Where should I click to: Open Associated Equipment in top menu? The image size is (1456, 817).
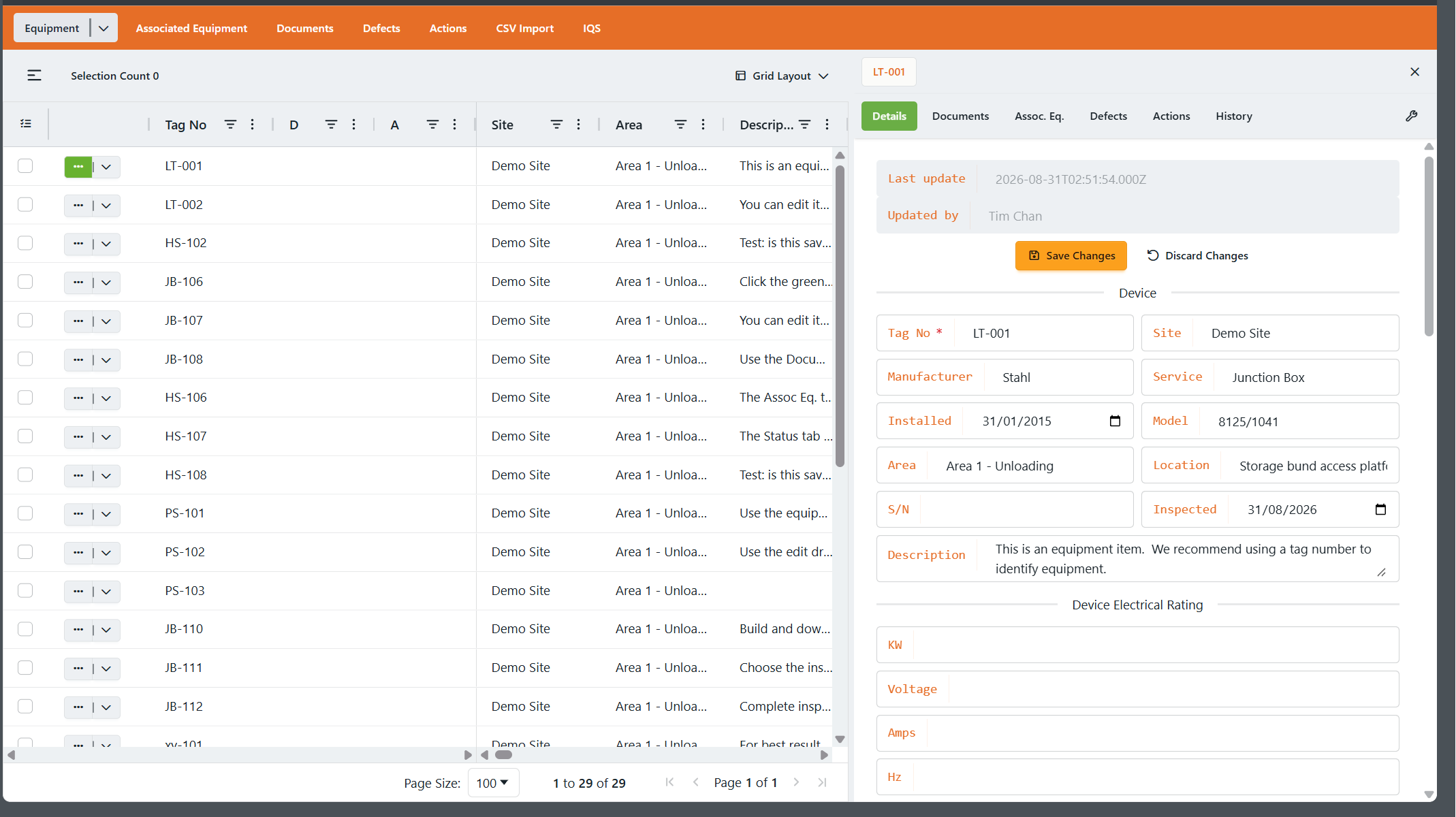(191, 28)
